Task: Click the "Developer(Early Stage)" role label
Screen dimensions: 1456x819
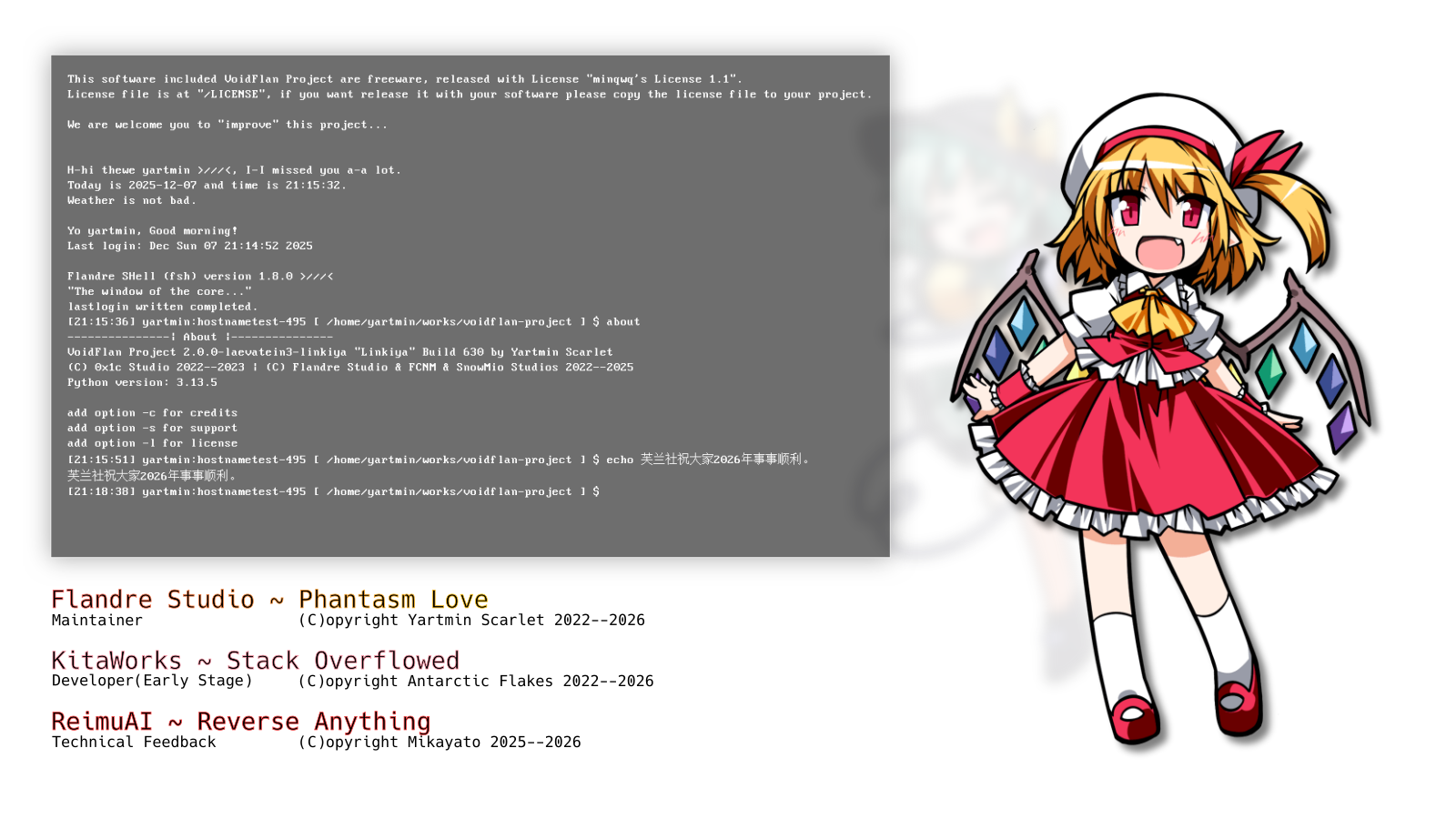Action: tap(152, 682)
